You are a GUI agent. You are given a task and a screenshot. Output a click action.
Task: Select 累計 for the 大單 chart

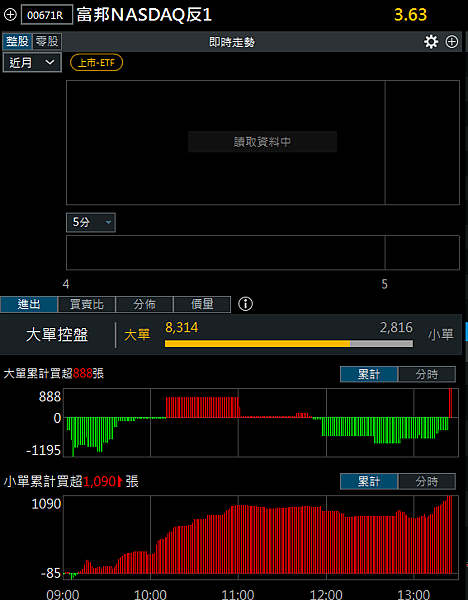tap(369, 374)
